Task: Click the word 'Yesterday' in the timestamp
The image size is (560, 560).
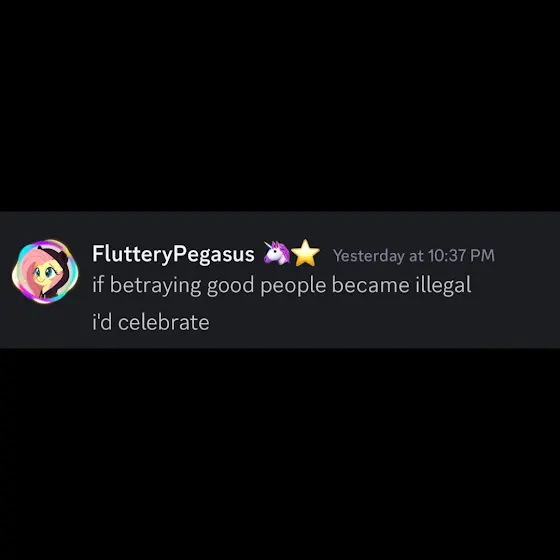Action: [369, 256]
